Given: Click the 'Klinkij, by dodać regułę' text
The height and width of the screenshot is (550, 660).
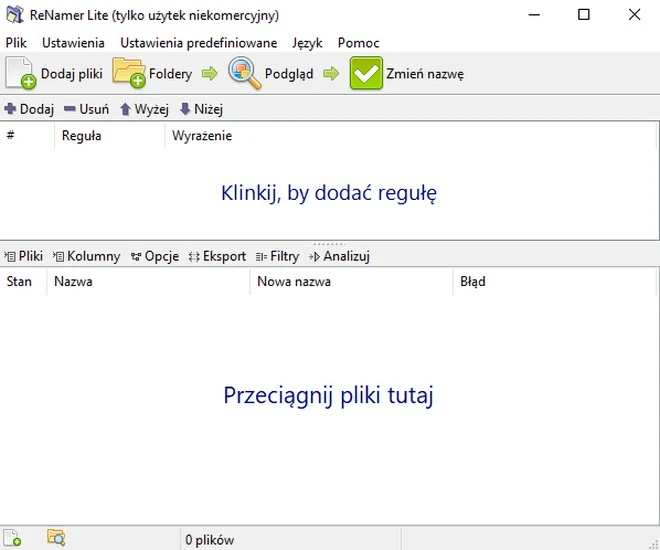Looking at the screenshot, I should coord(329,193).
